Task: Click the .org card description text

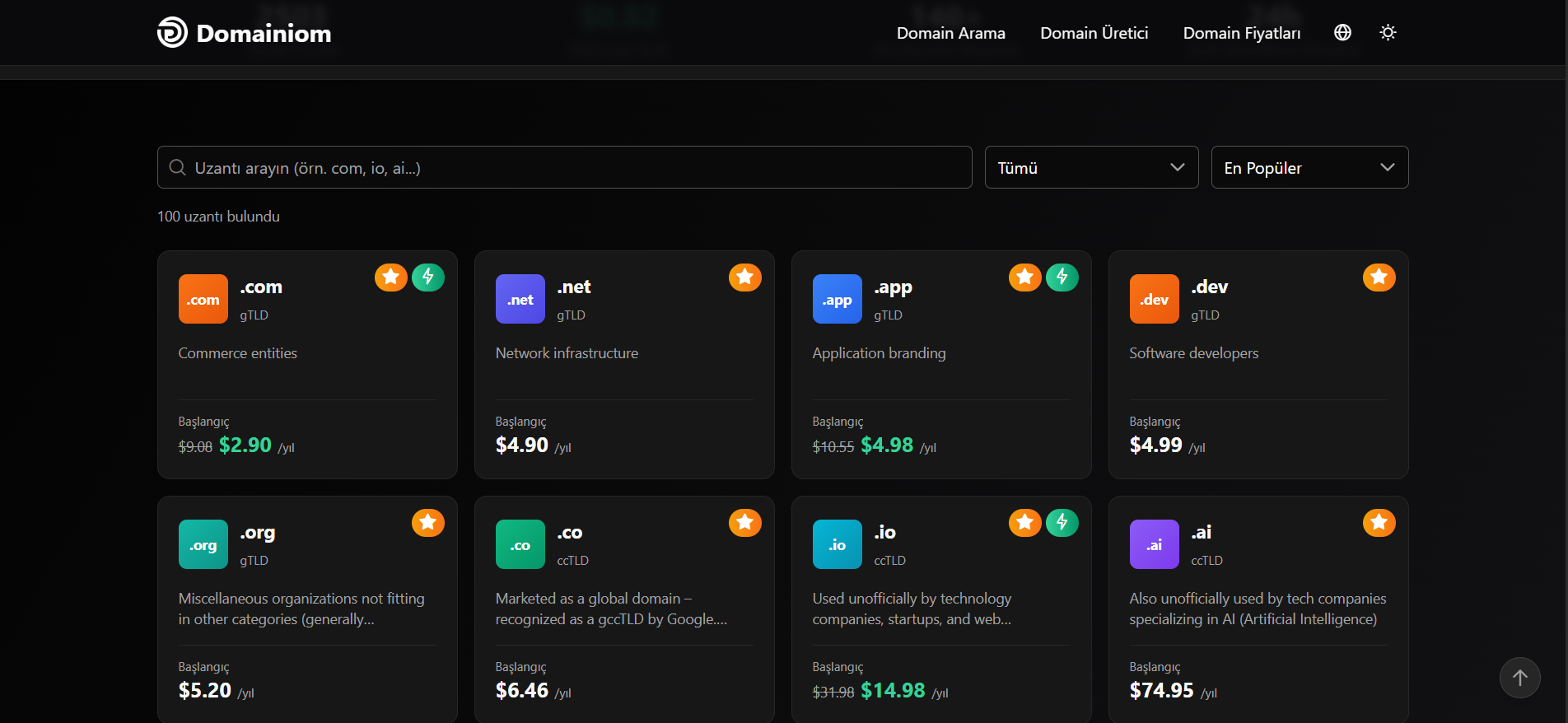Action: [301, 609]
